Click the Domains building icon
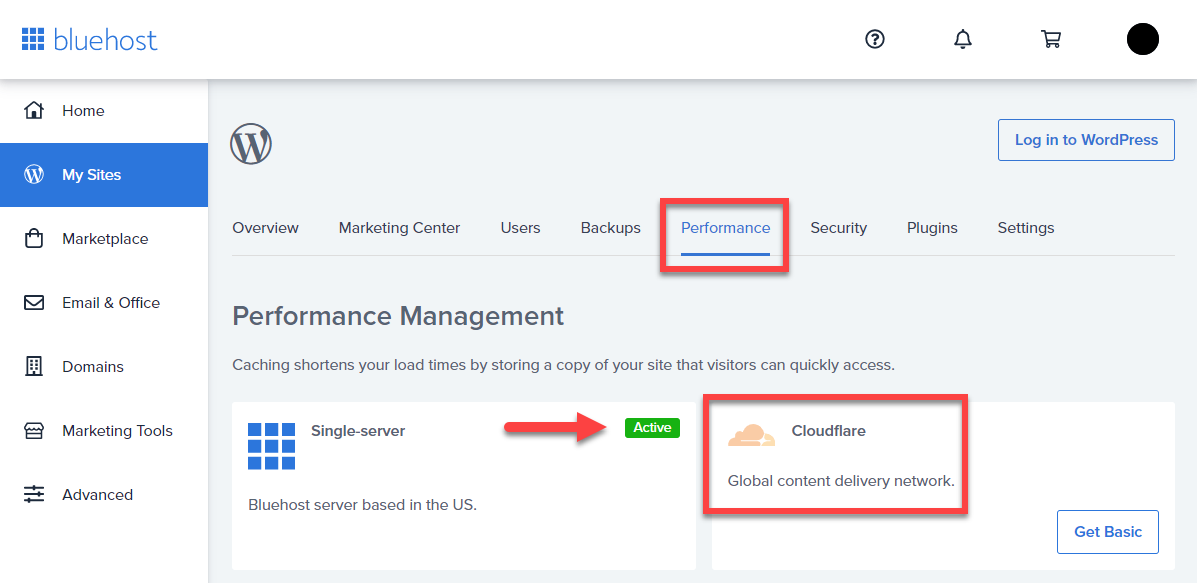This screenshot has height=583, width=1197. point(34,366)
